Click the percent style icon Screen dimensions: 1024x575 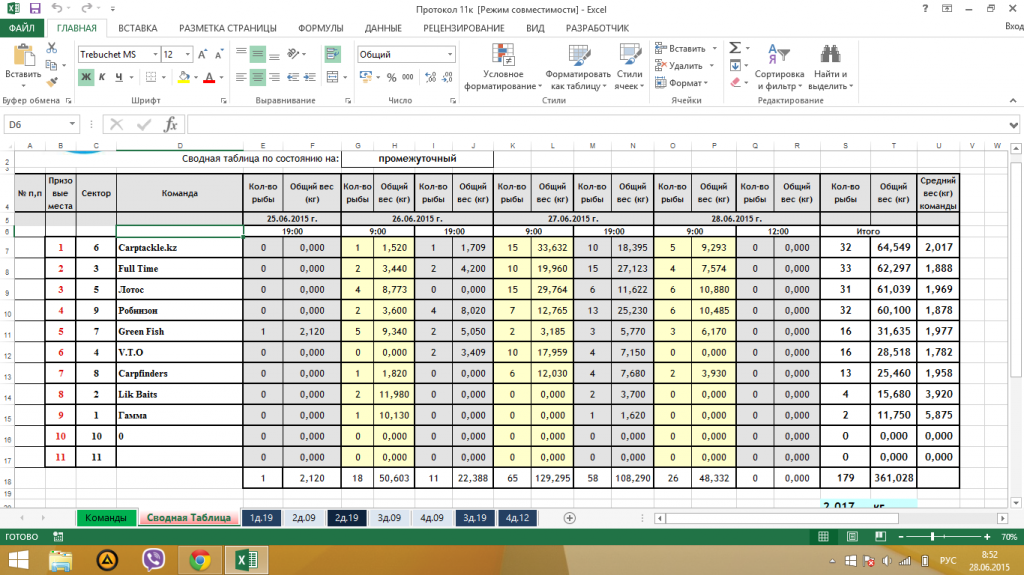392,78
